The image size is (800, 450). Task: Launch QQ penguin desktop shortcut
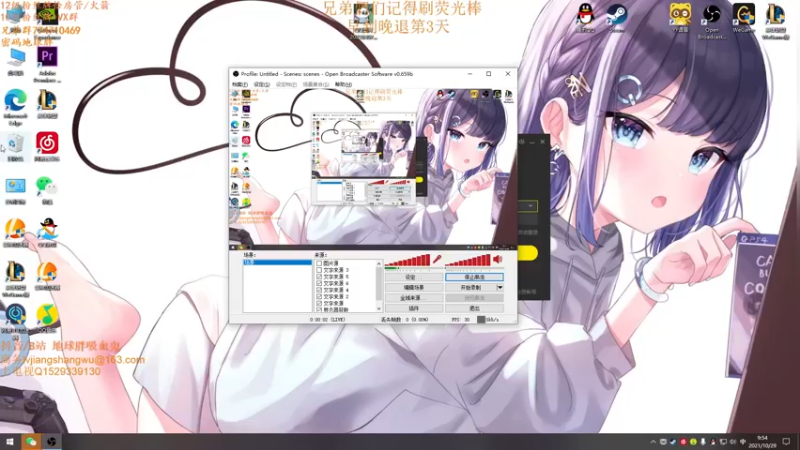coord(585,18)
